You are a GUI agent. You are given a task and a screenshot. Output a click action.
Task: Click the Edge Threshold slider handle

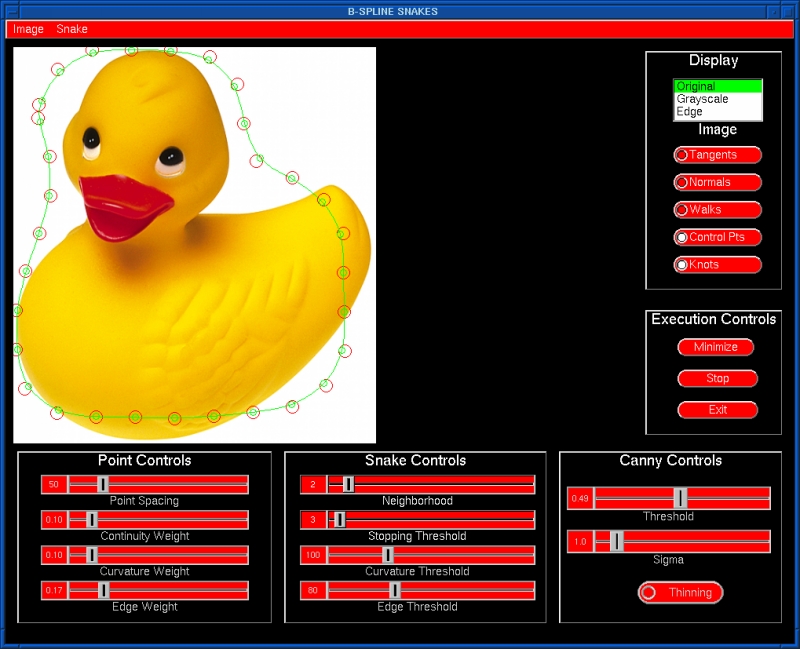click(x=395, y=590)
